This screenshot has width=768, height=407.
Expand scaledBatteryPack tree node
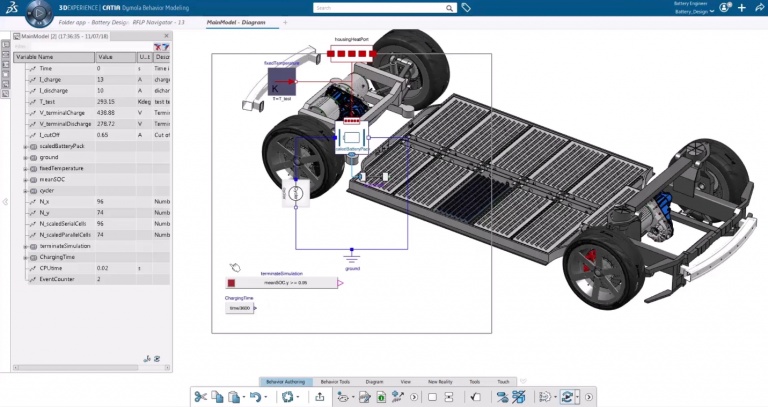coord(25,146)
